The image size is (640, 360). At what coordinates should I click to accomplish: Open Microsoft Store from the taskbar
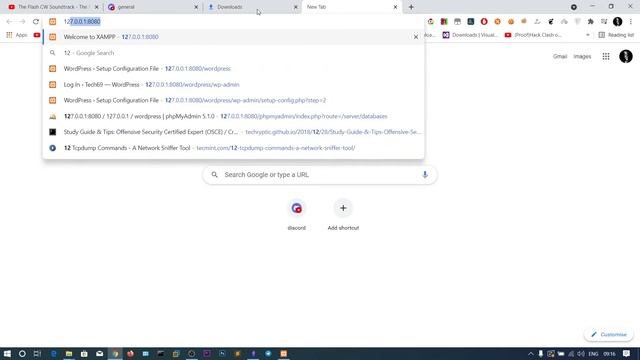coord(84,353)
